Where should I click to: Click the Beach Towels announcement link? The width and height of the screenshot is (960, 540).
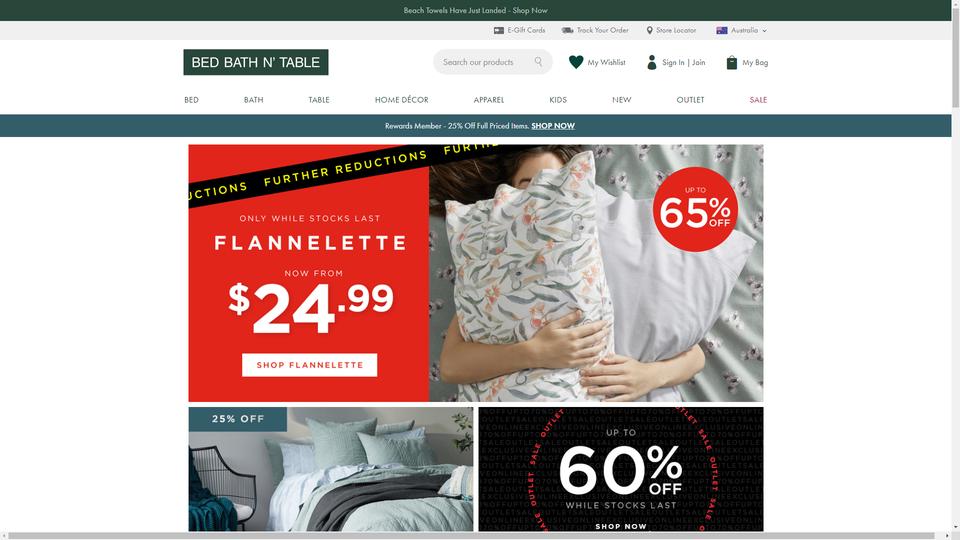click(476, 10)
